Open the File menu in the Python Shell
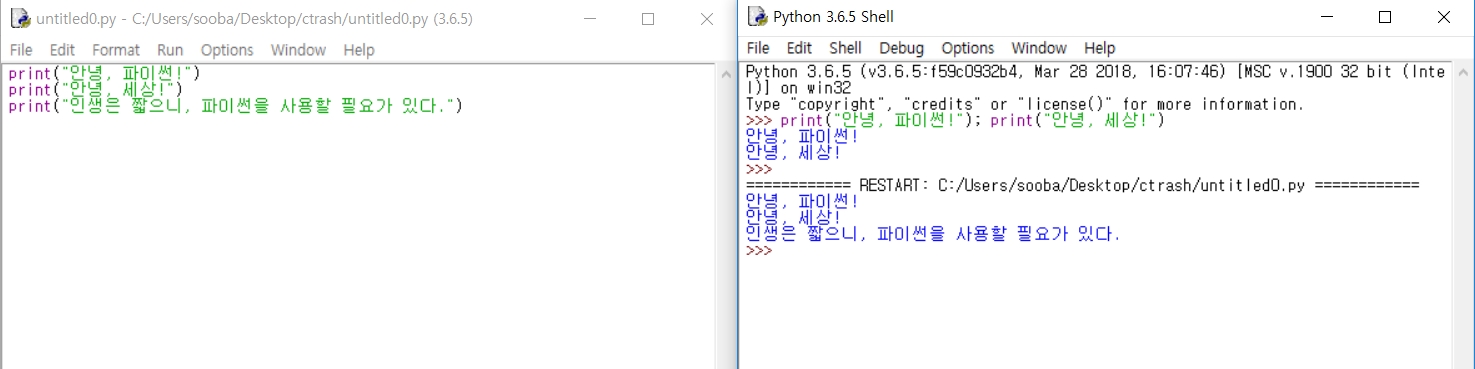 coord(758,48)
